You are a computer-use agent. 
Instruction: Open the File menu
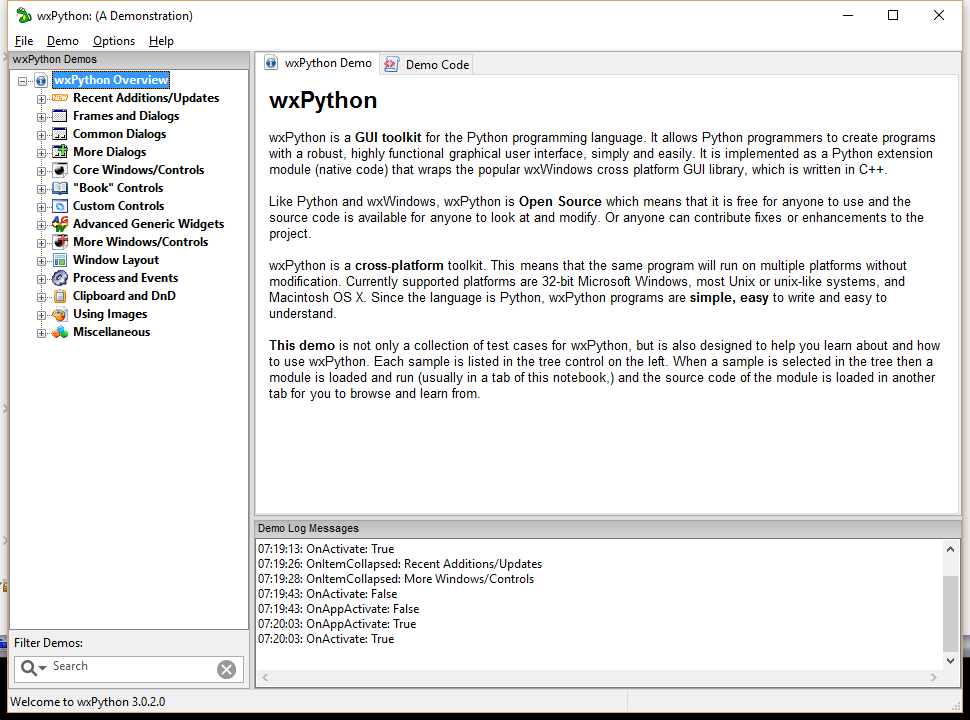24,41
